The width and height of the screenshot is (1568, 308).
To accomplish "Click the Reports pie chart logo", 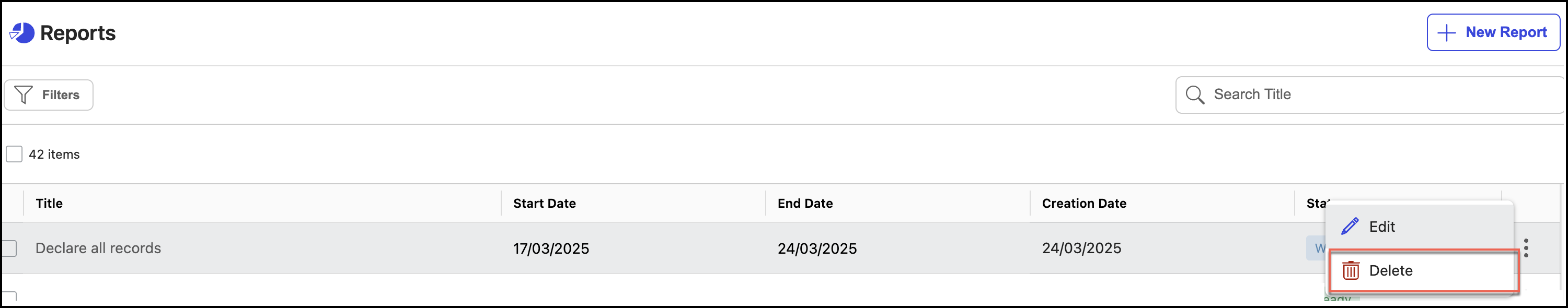I will coord(22,33).
